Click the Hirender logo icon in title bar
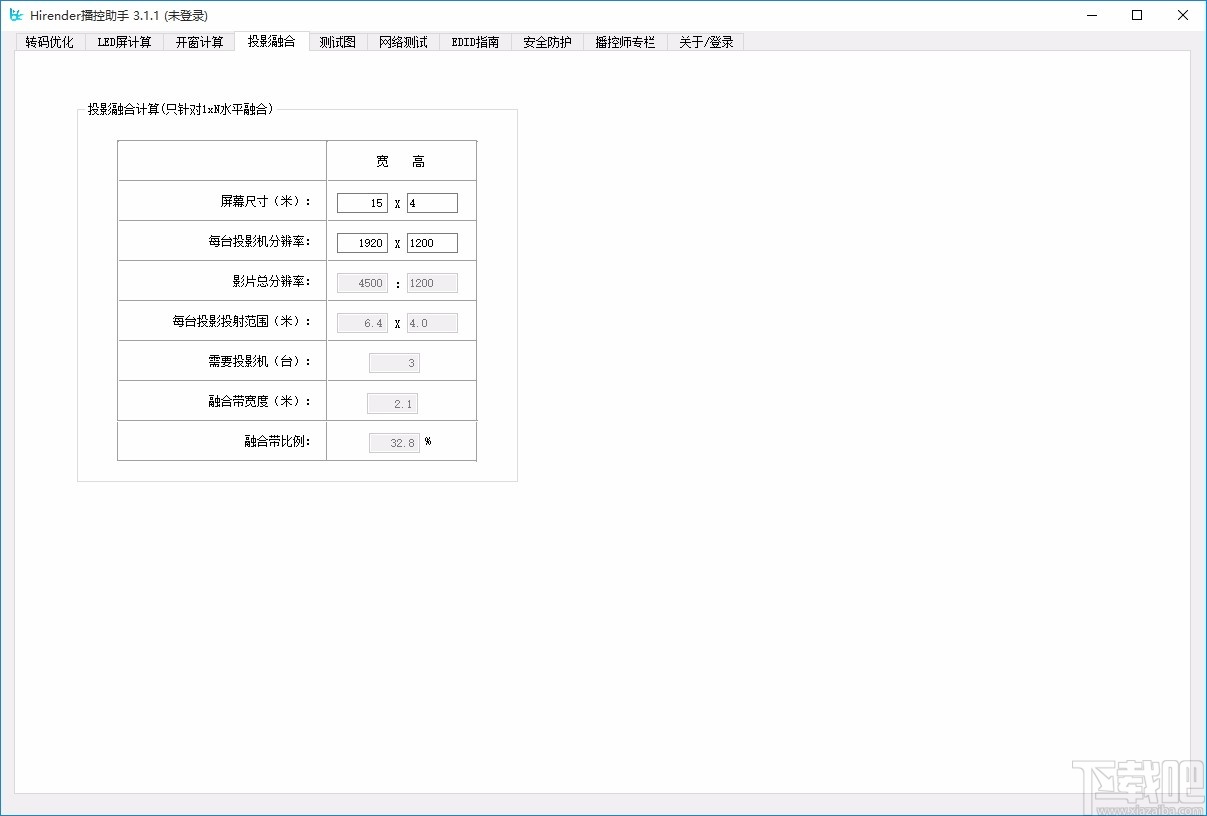This screenshot has width=1207, height=816. tap(14, 15)
